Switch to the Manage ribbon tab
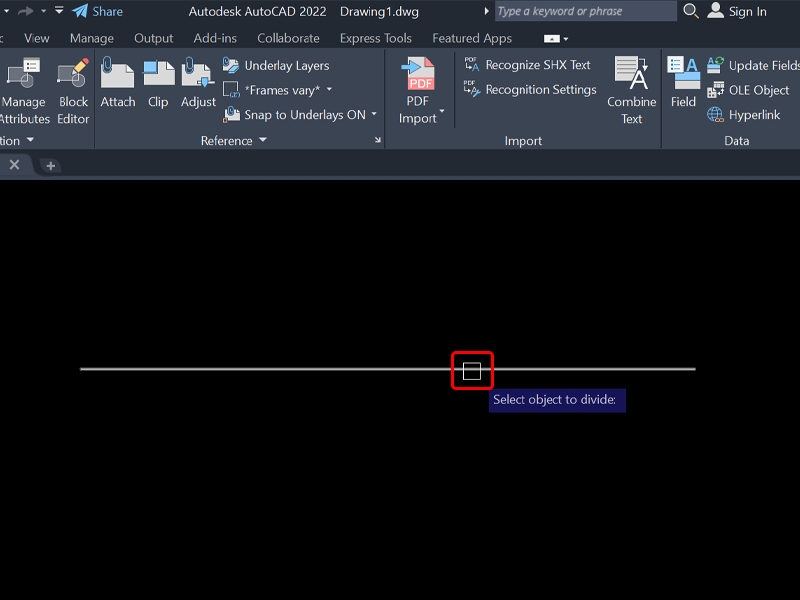The image size is (800, 600). [x=92, y=38]
